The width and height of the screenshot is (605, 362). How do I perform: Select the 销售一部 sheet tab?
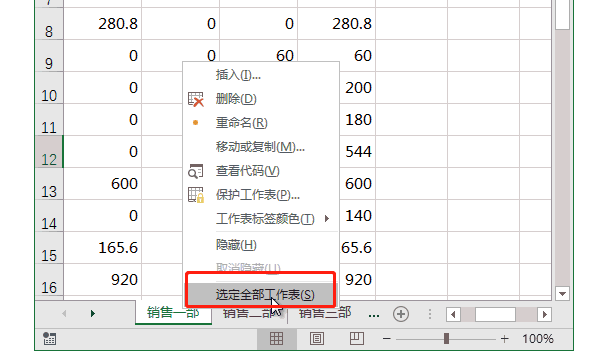(x=173, y=313)
